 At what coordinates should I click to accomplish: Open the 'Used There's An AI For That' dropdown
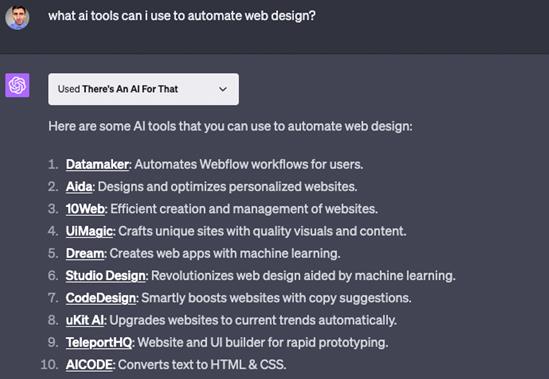pos(144,89)
